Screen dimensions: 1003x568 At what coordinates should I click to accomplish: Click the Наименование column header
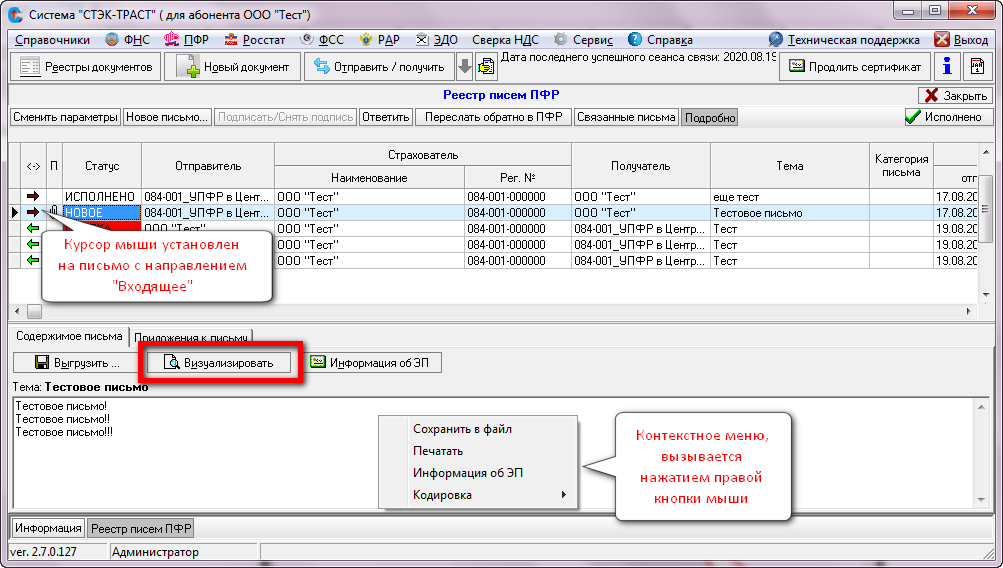pyautogui.click(x=369, y=178)
